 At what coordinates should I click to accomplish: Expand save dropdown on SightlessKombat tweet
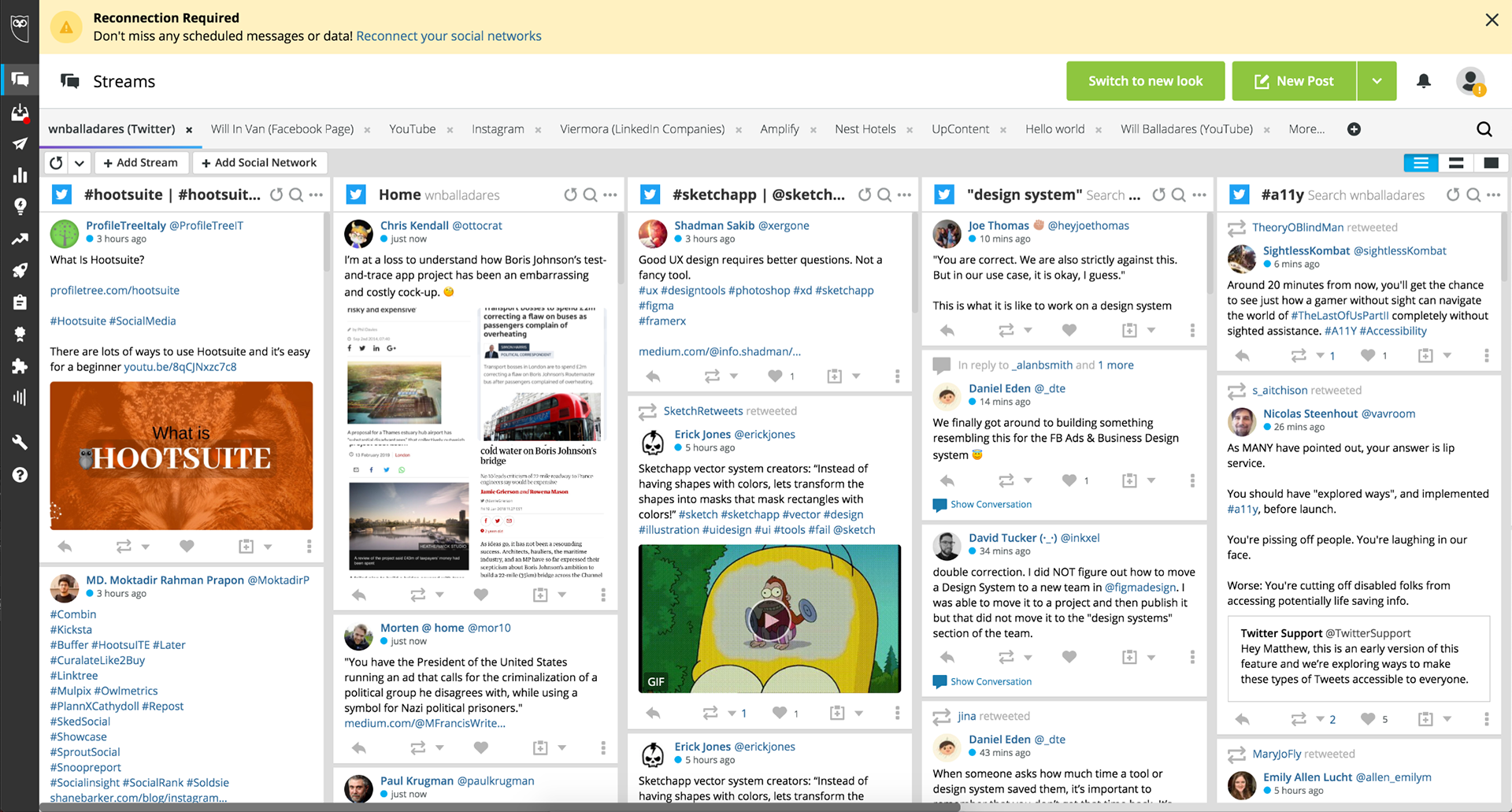[1447, 356]
